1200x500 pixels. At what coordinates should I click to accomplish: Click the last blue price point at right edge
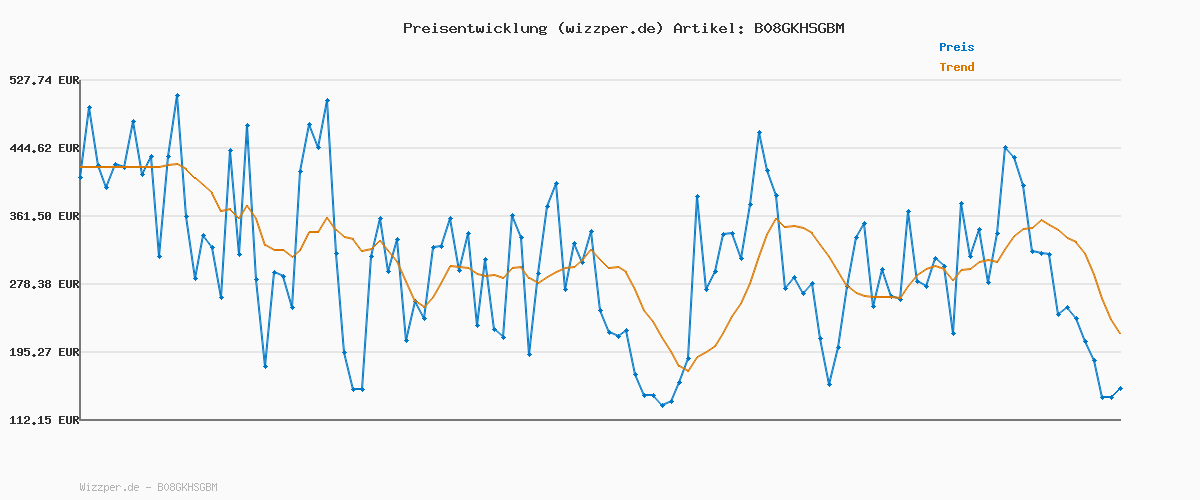(x=1120, y=388)
